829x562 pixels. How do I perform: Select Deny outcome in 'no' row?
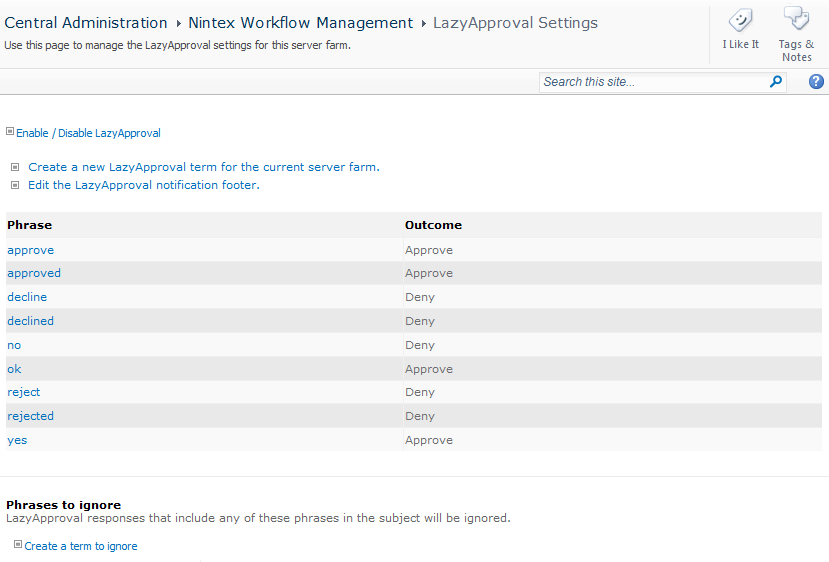420,345
